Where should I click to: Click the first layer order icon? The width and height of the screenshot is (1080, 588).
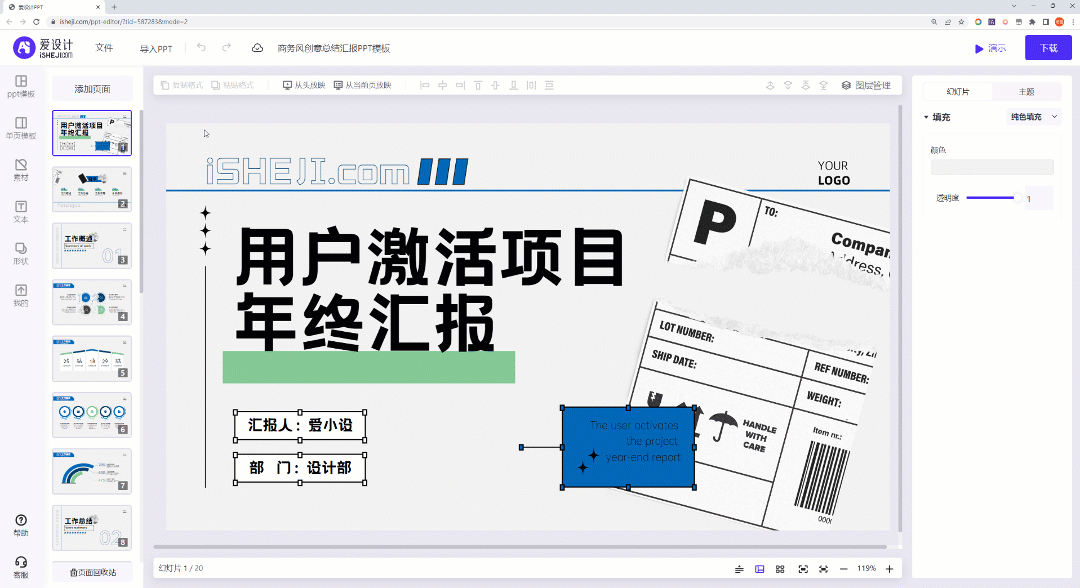(770, 85)
